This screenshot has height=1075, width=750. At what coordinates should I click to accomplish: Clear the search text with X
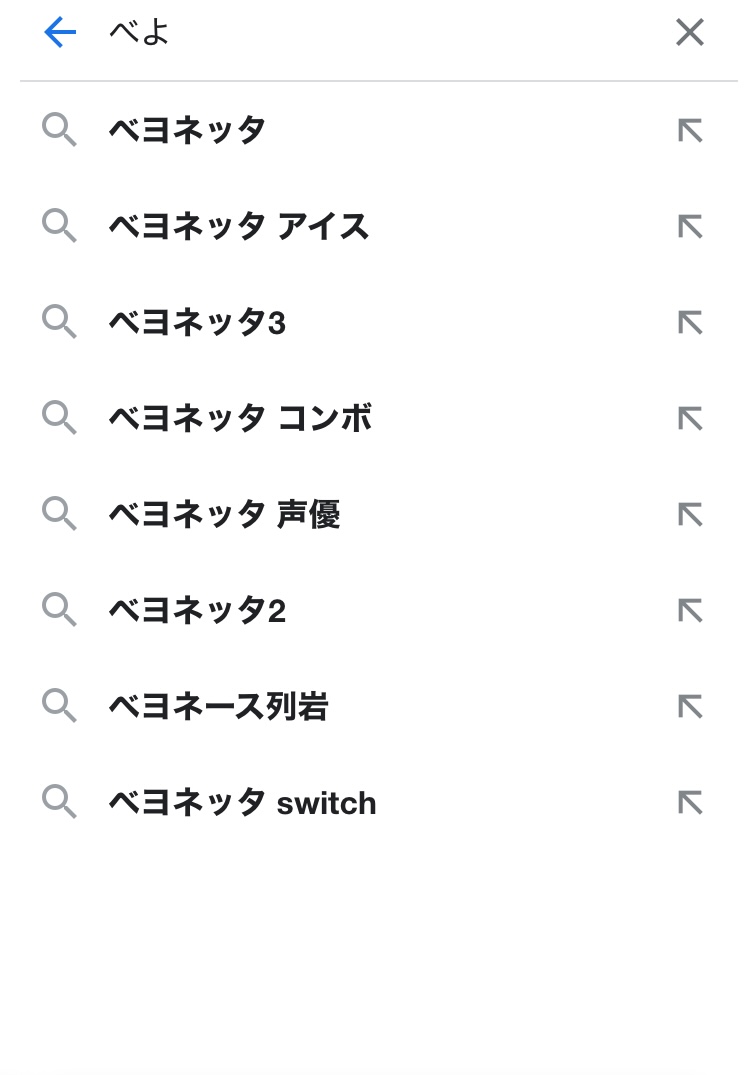pyautogui.click(x=689, y=33)
